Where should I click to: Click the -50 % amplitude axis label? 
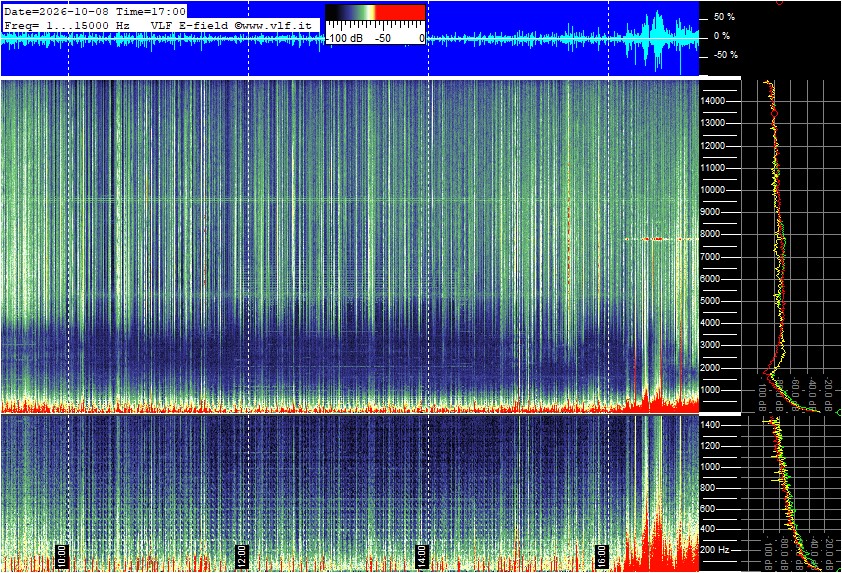(x=725, y=55)
